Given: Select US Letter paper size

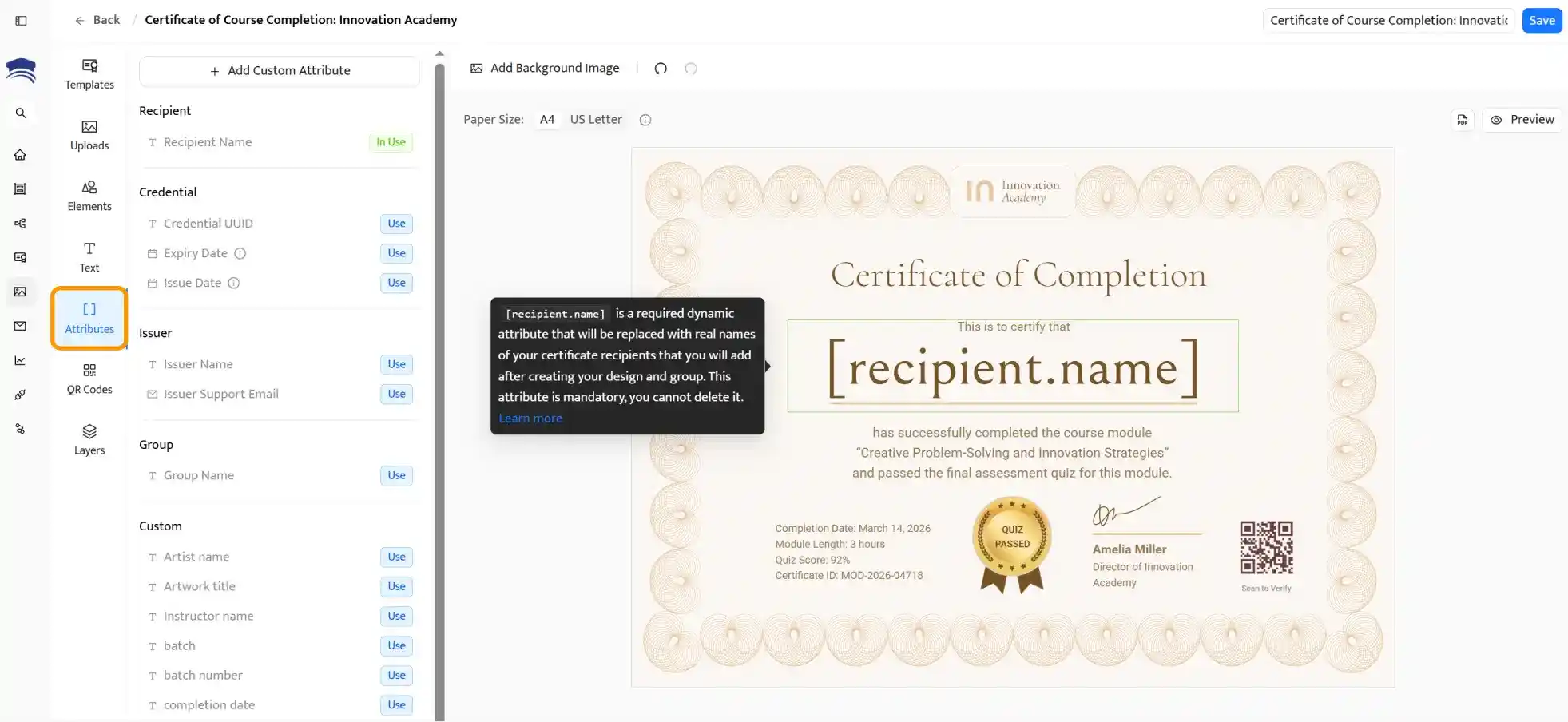Looking at the screenshot, I should 596,120.
